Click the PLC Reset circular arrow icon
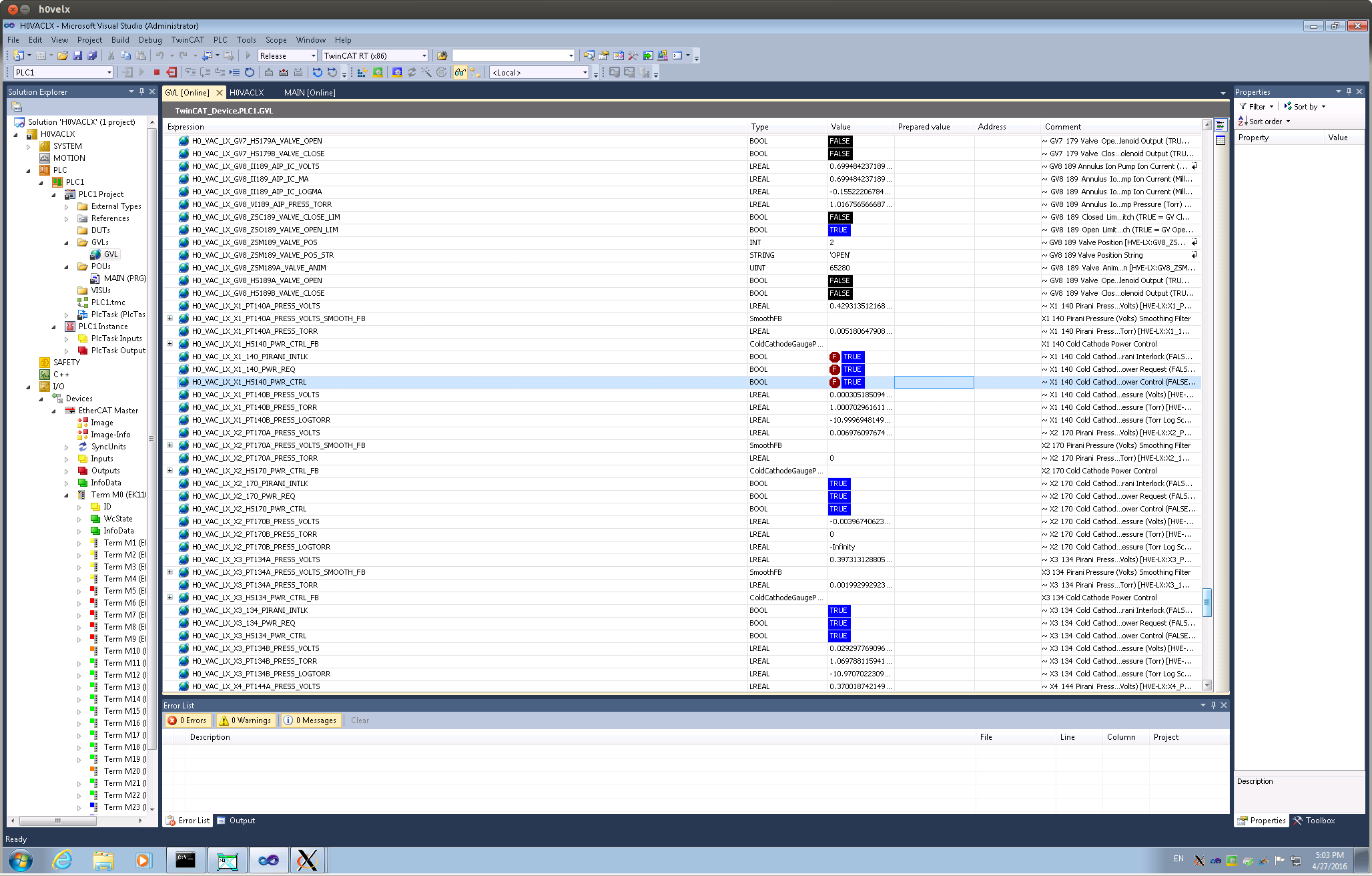 (250, 72)
